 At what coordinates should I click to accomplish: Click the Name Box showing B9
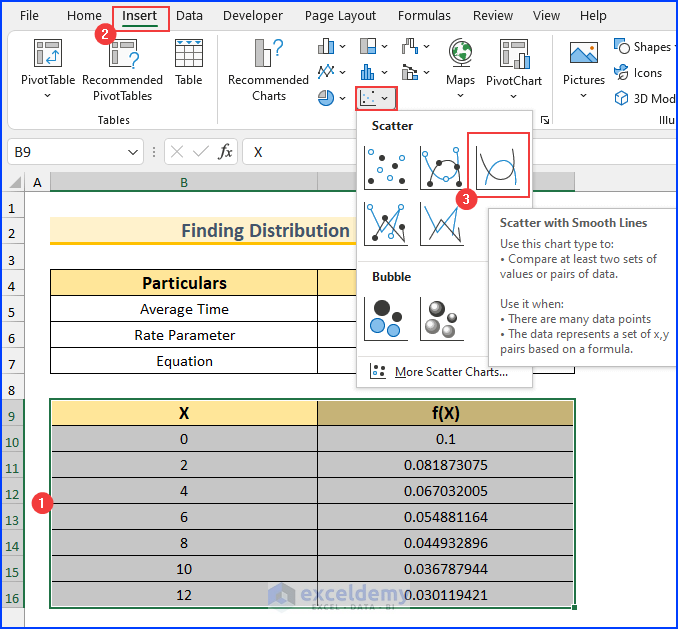point(75,152)
